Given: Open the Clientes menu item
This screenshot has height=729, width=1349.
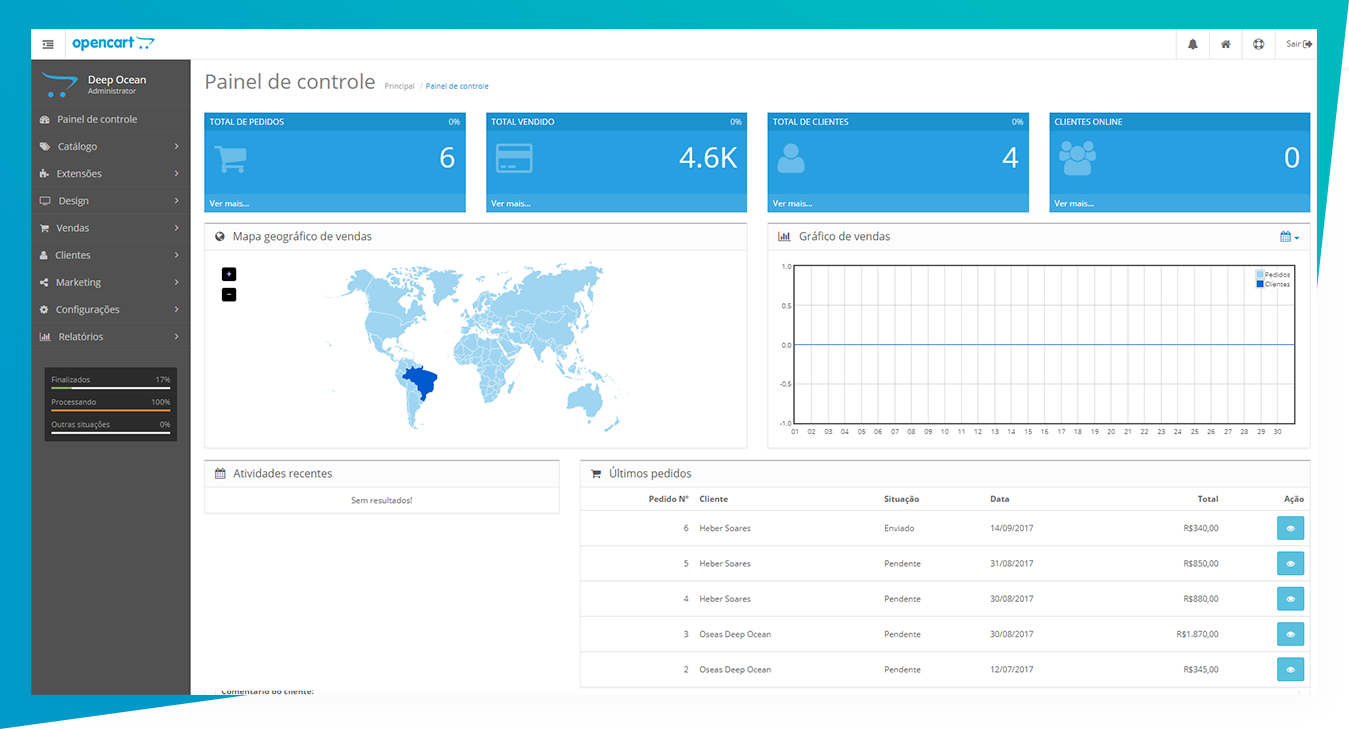Looking at the screenshot, I should click(x=110, y=255).
